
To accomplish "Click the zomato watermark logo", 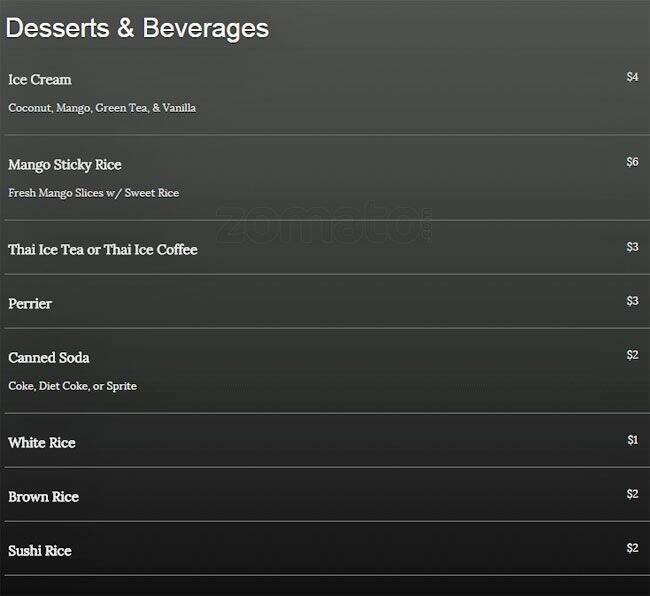I will (x=322, y=225).
